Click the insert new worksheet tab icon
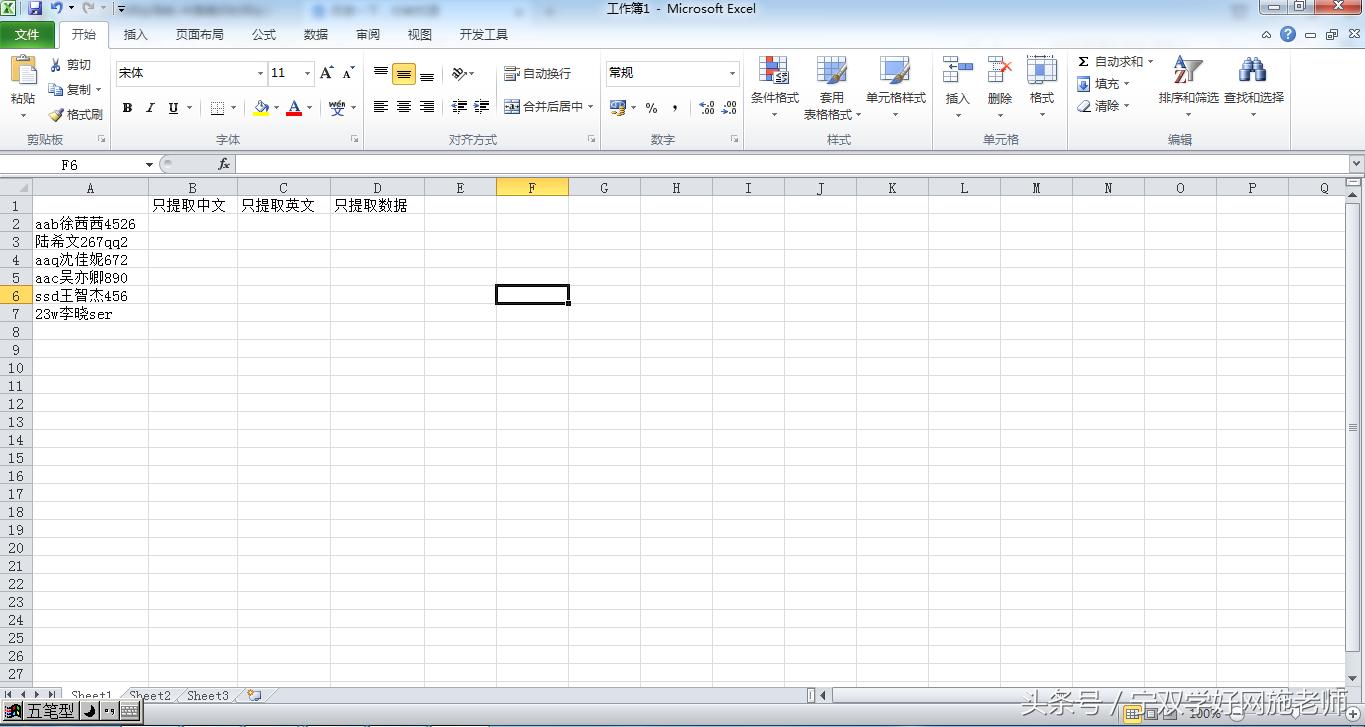1365x727 pixels. (254, 695)
